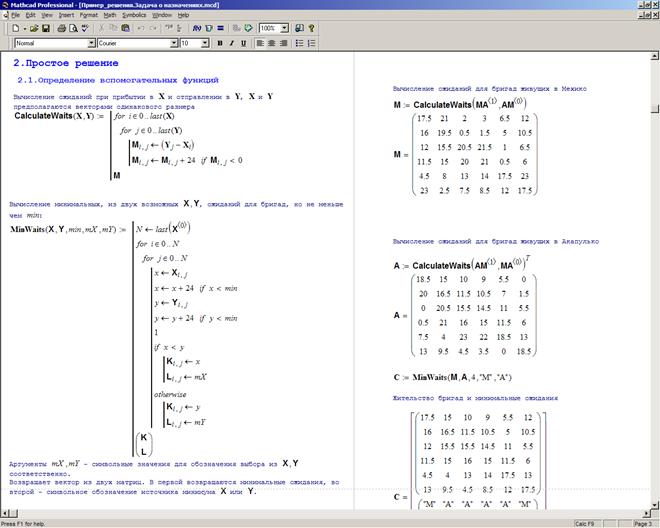Click the Align Down regions icon
Viewport: 660px width, 528px height.
[180, 28]
